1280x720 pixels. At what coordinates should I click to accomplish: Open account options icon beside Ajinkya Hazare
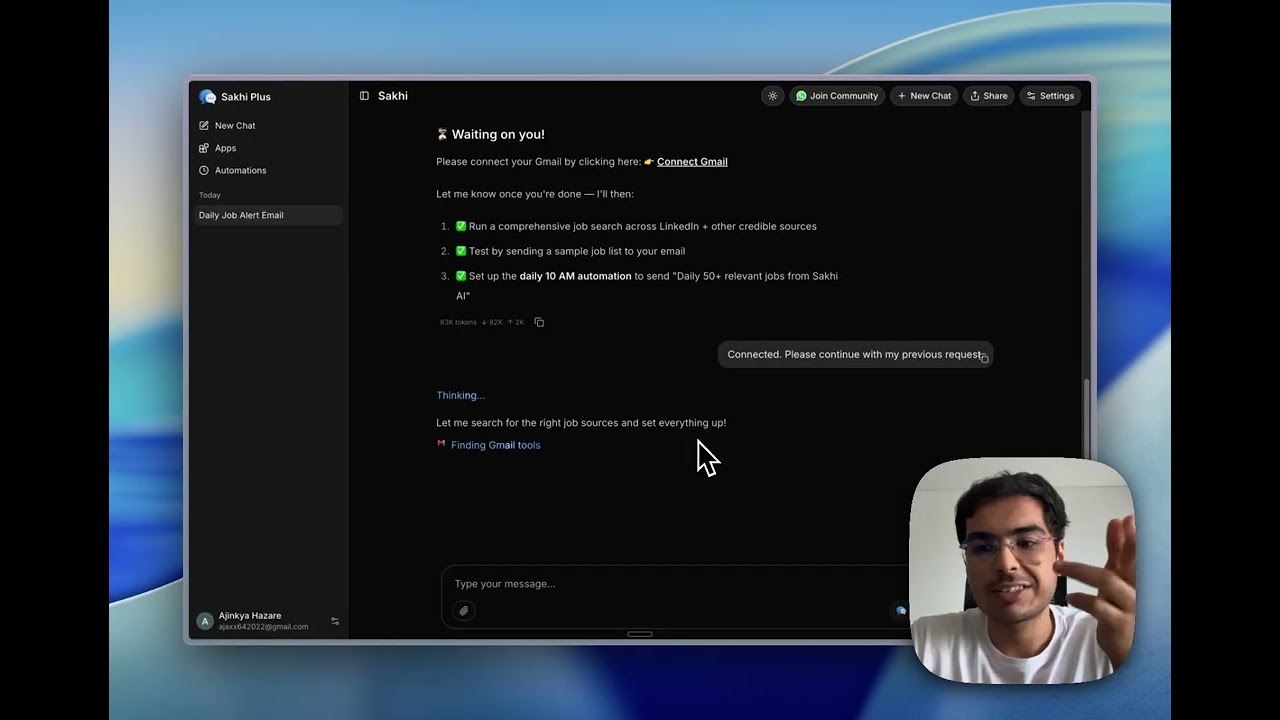pyautogui.click(x=335, y=621)
